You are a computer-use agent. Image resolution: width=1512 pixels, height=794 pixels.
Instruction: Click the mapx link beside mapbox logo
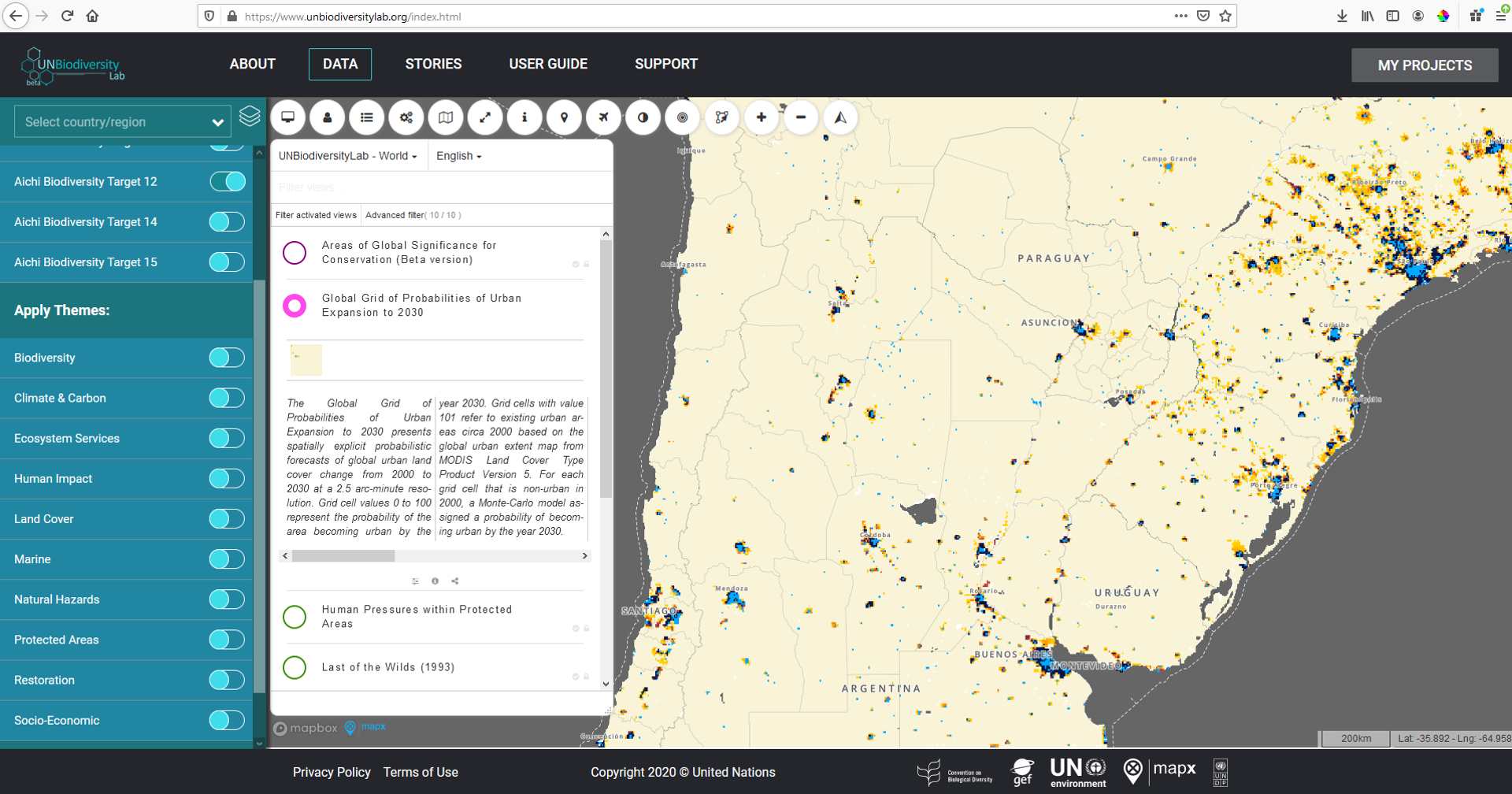tap(366, 727)
